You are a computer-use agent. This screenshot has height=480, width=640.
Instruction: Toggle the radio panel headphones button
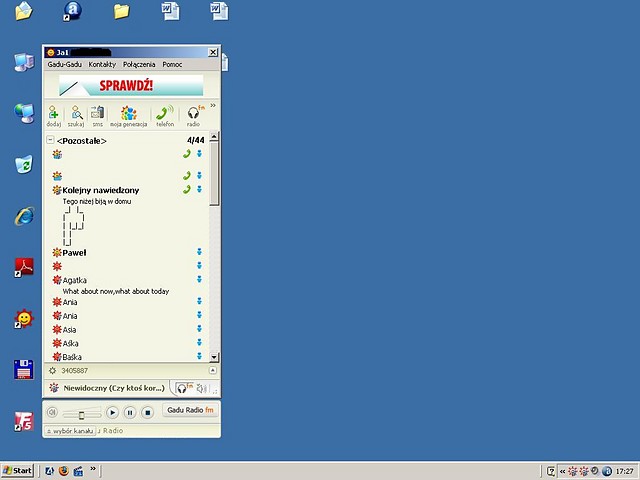pyautogui.click(x=184, y=388)
